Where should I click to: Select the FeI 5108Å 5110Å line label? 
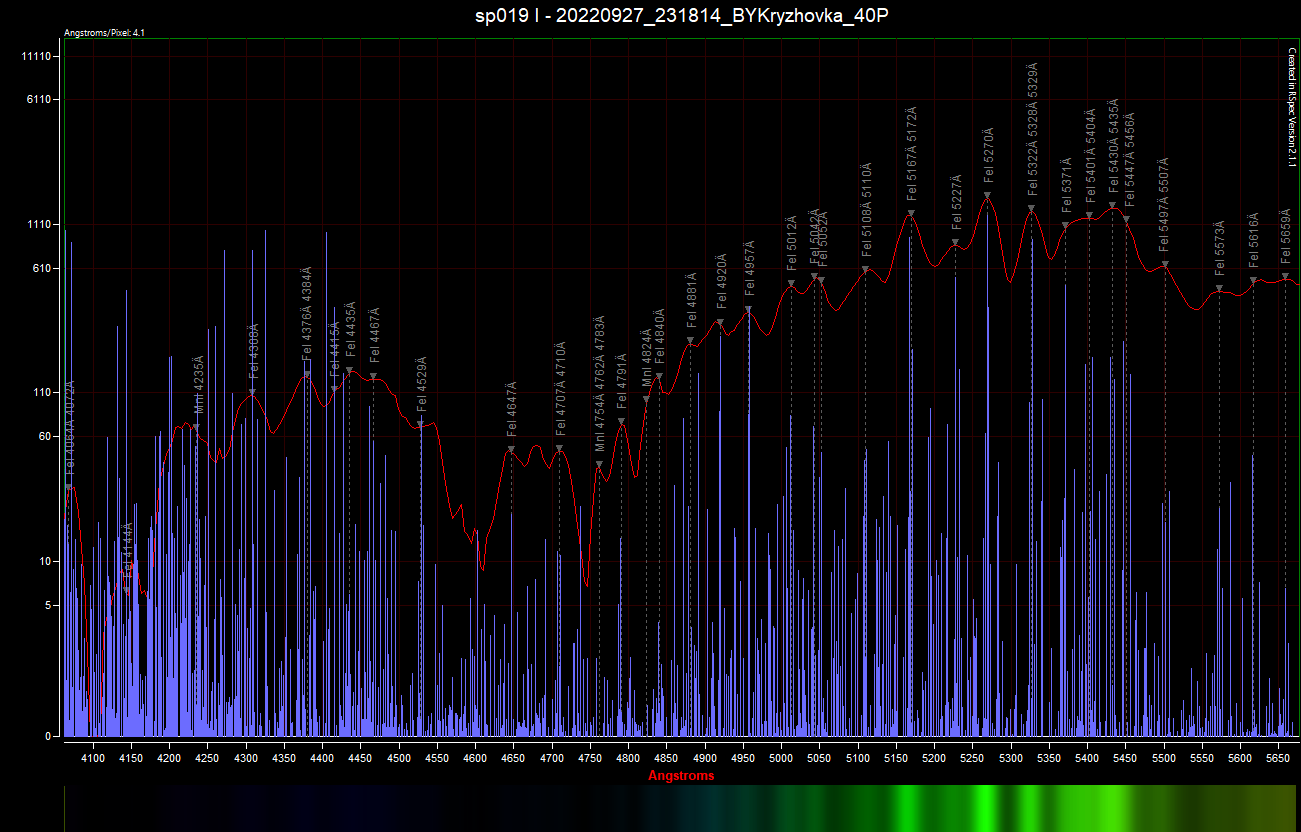[867, 210]
